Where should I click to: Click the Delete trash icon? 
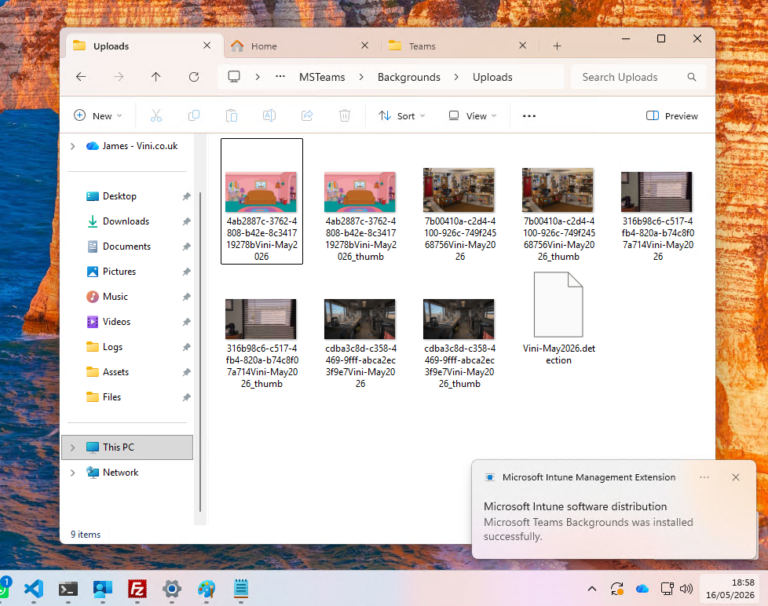point(345,116)
